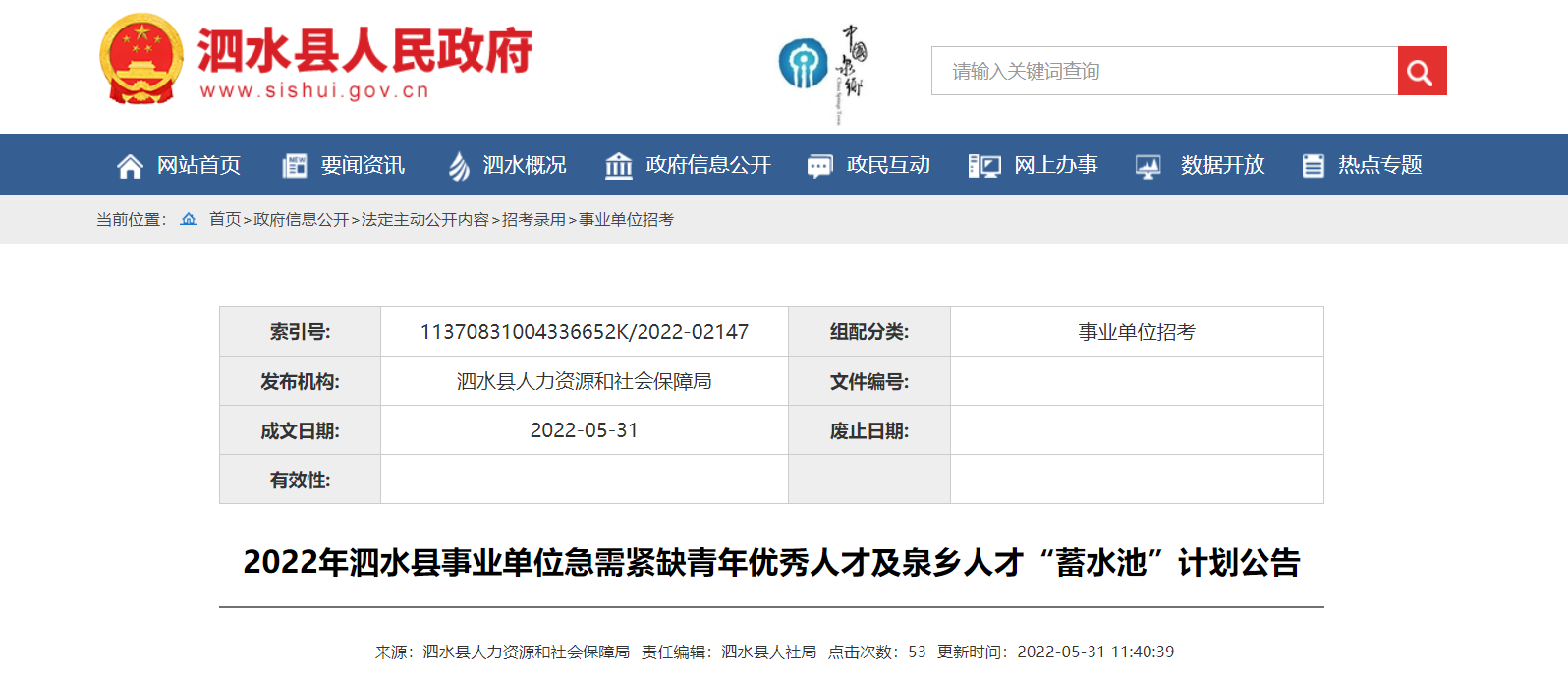Image resolution: width=1568 pixels, height=680 pixels.
Task: Open 招考录用 breadcrumb link
Action: [x=533, y=220]
